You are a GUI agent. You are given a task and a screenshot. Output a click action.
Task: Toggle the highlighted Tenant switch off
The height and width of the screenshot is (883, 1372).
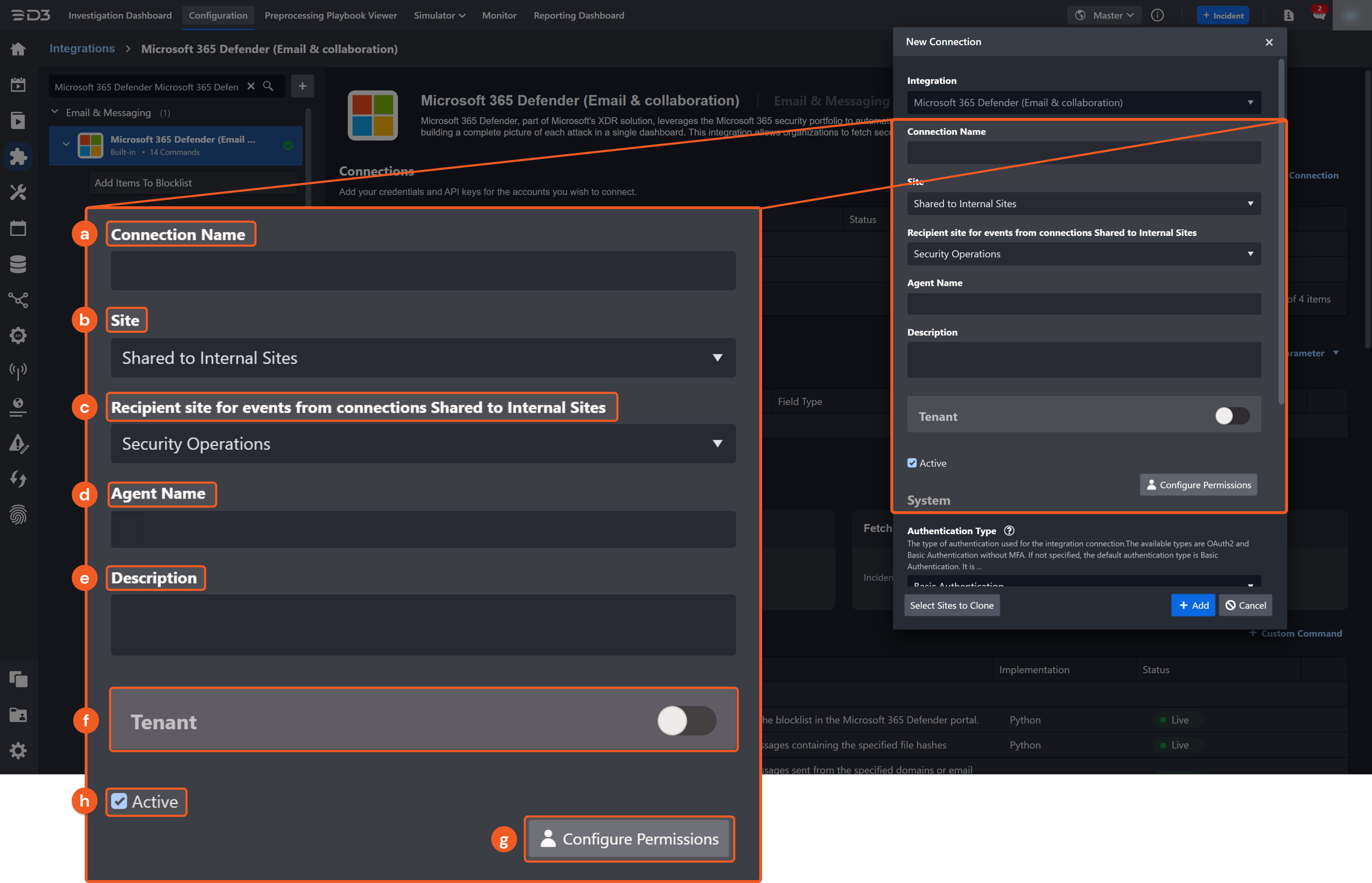pyautogui.click(x=687, y=721)
